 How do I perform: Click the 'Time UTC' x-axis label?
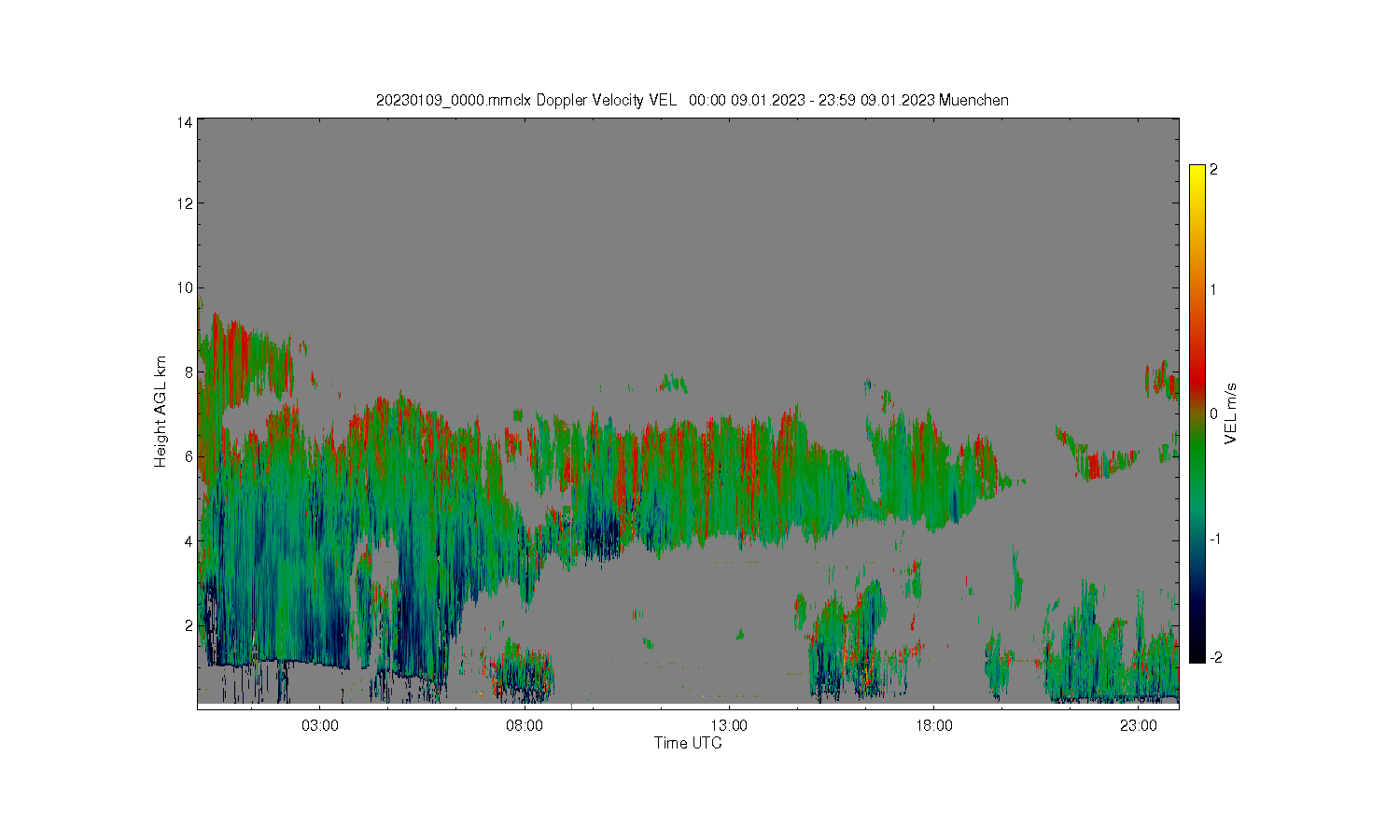tap(688, 743)
